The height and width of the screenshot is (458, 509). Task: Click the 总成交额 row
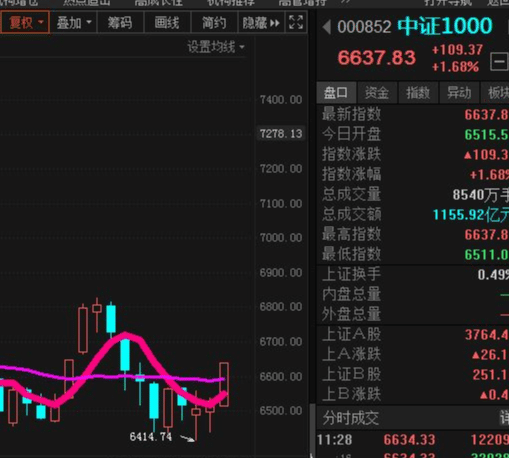click(413, 214)
